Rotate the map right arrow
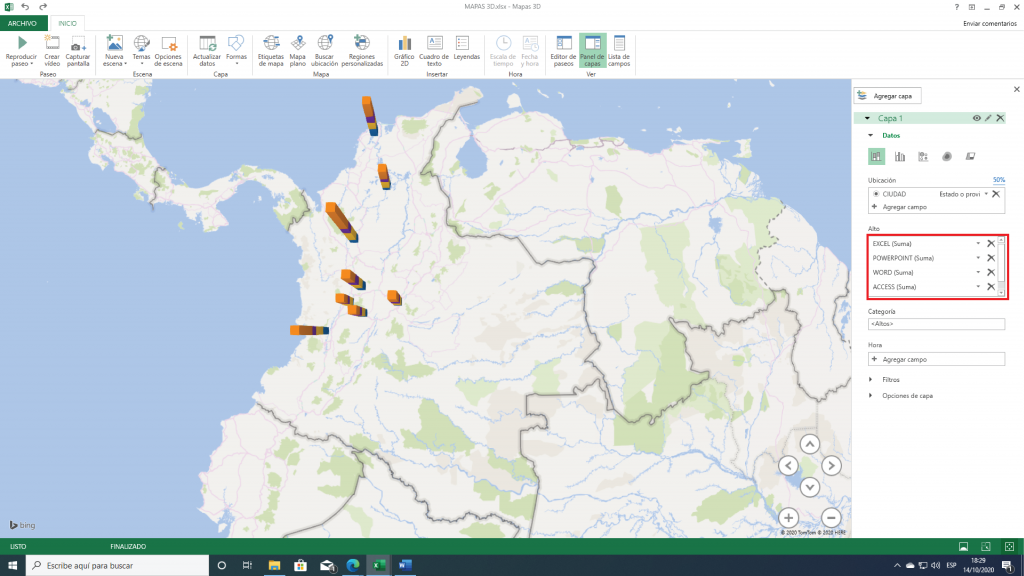This screenshot has width=1024, height=576. coord(831,466)
